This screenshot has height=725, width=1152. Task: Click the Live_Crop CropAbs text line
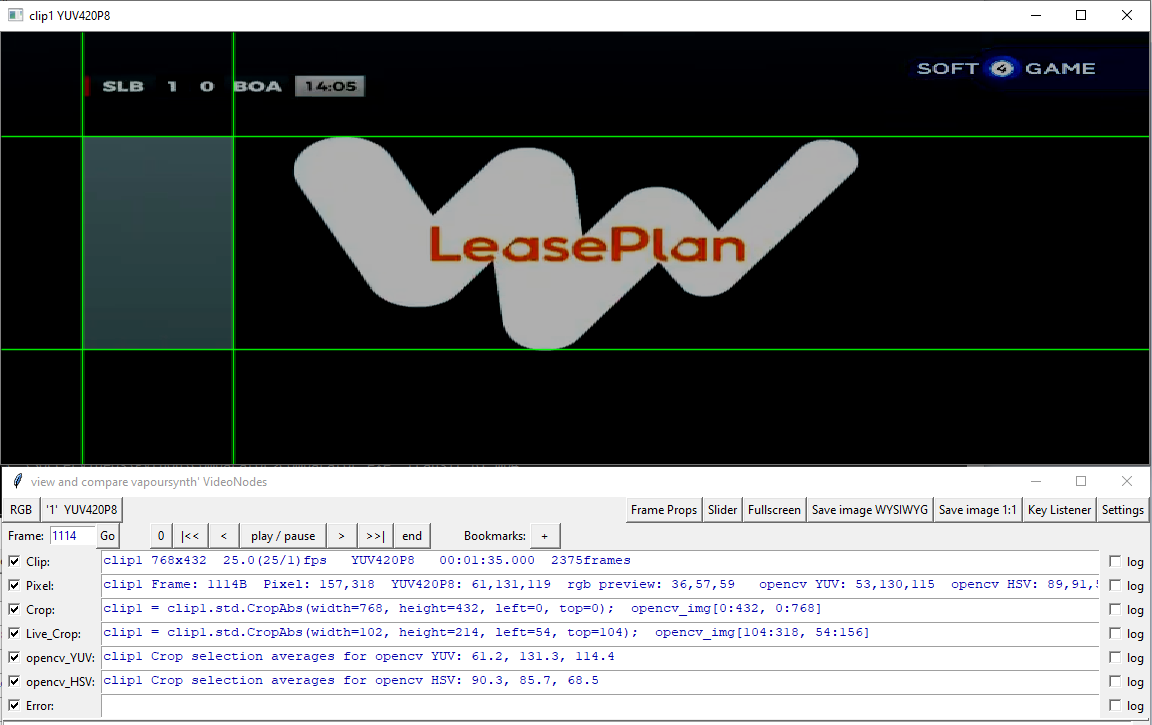click(x=600, y=633)
